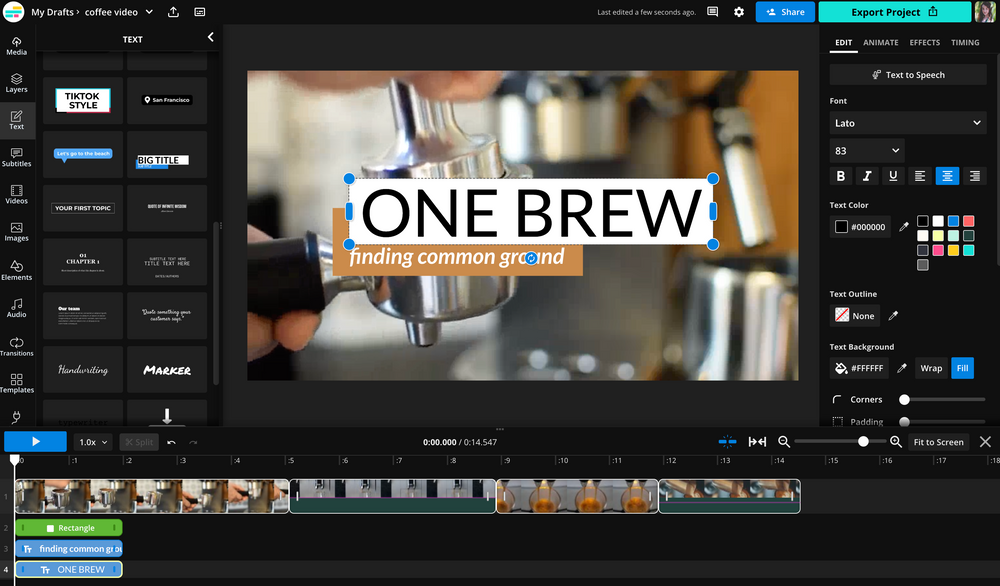The width and height of the screenshot is (1000, 586).
Task: Open Text to Speech
Action: tap(907, 74)
